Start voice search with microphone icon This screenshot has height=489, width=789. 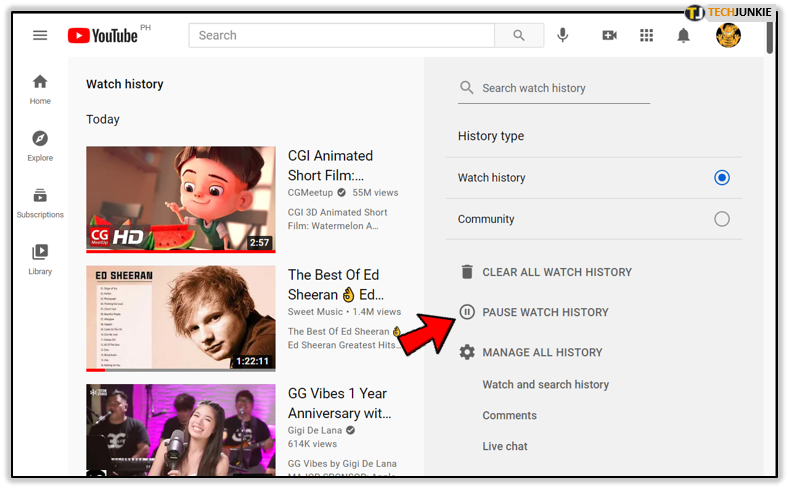point(563,35)
